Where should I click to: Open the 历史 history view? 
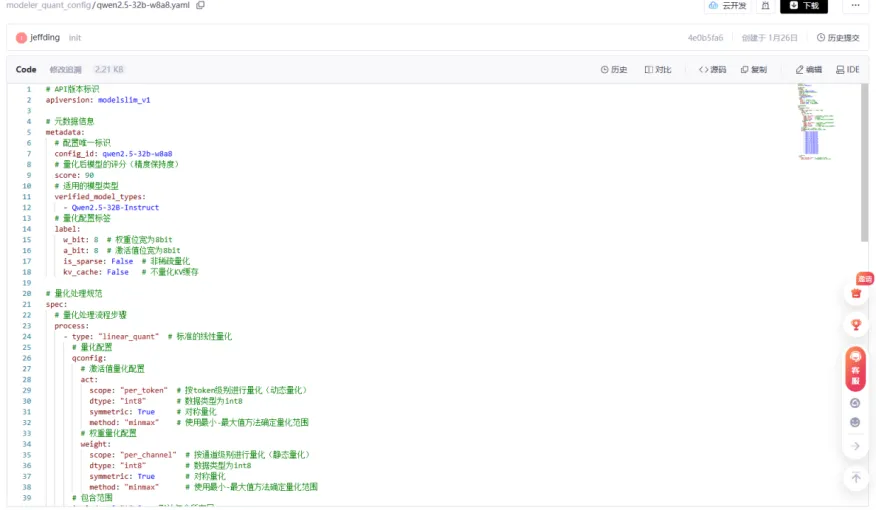(x=614, y=70)
